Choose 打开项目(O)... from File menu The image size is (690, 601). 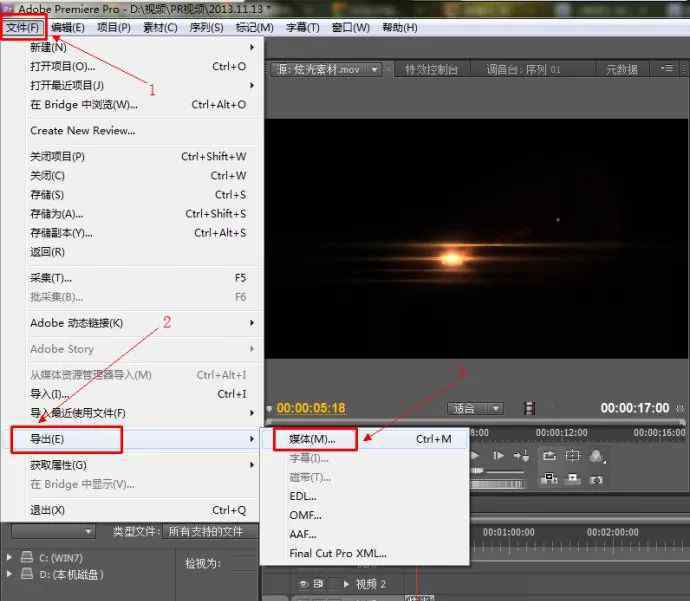[x=142, y=66]
